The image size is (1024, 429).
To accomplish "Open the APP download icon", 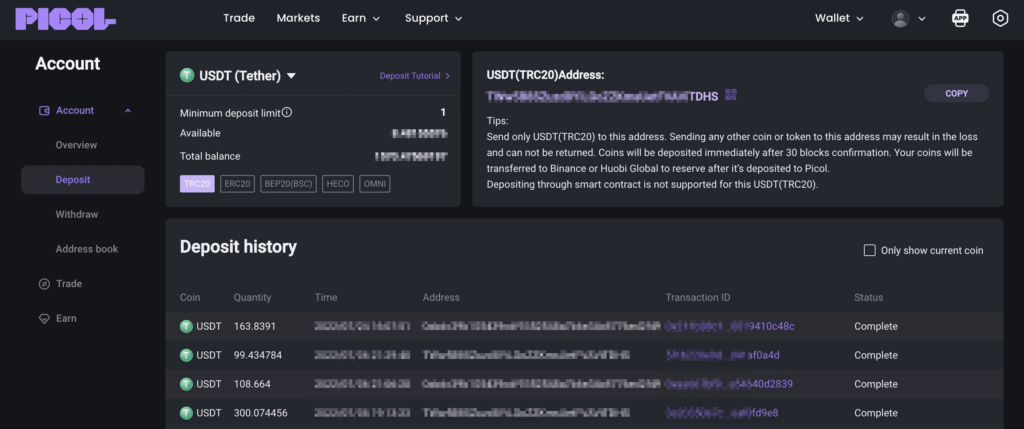I will pyautogui.click(x=960, y=18).
